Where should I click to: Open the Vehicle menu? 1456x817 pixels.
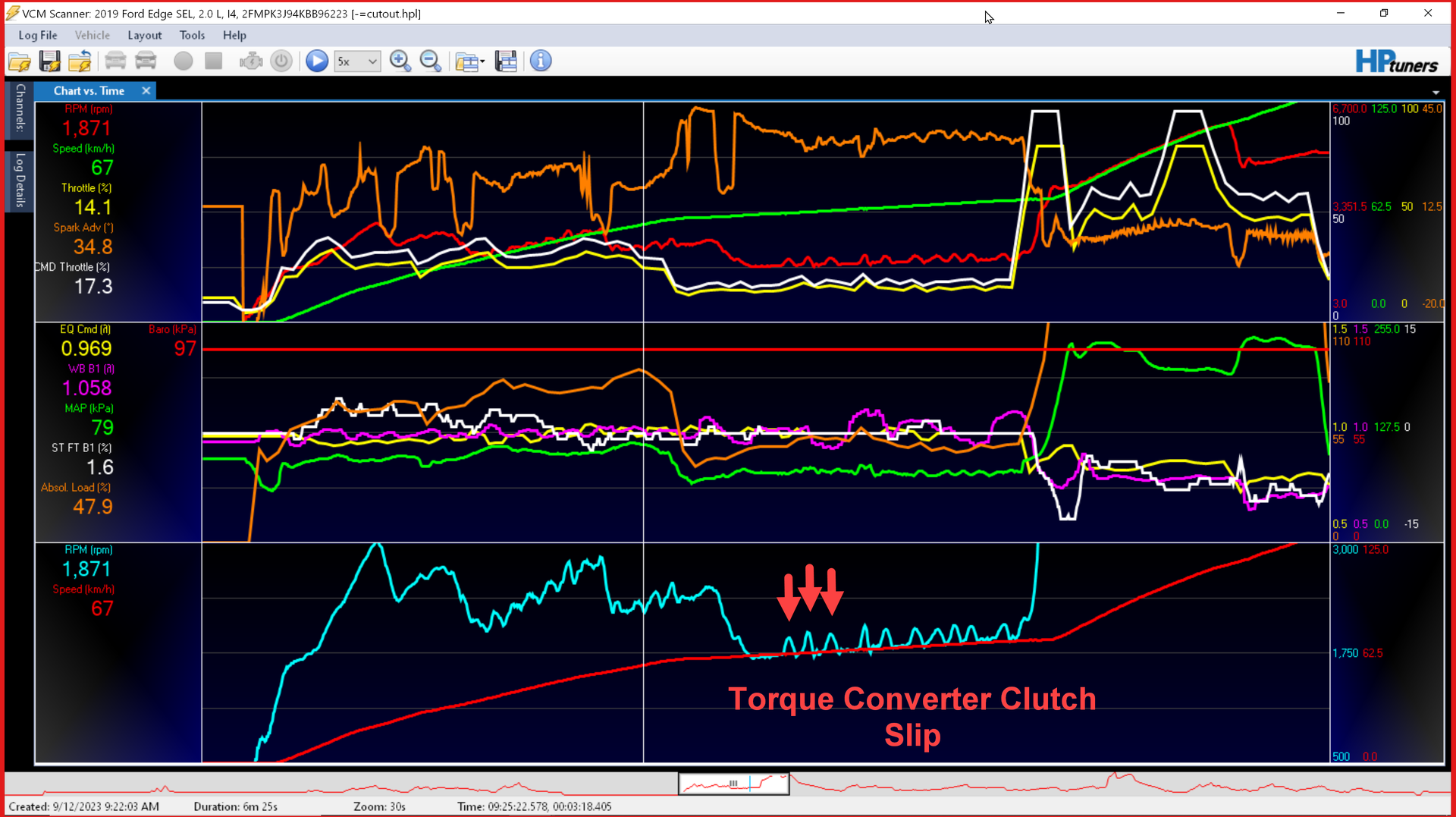point(92,35)
